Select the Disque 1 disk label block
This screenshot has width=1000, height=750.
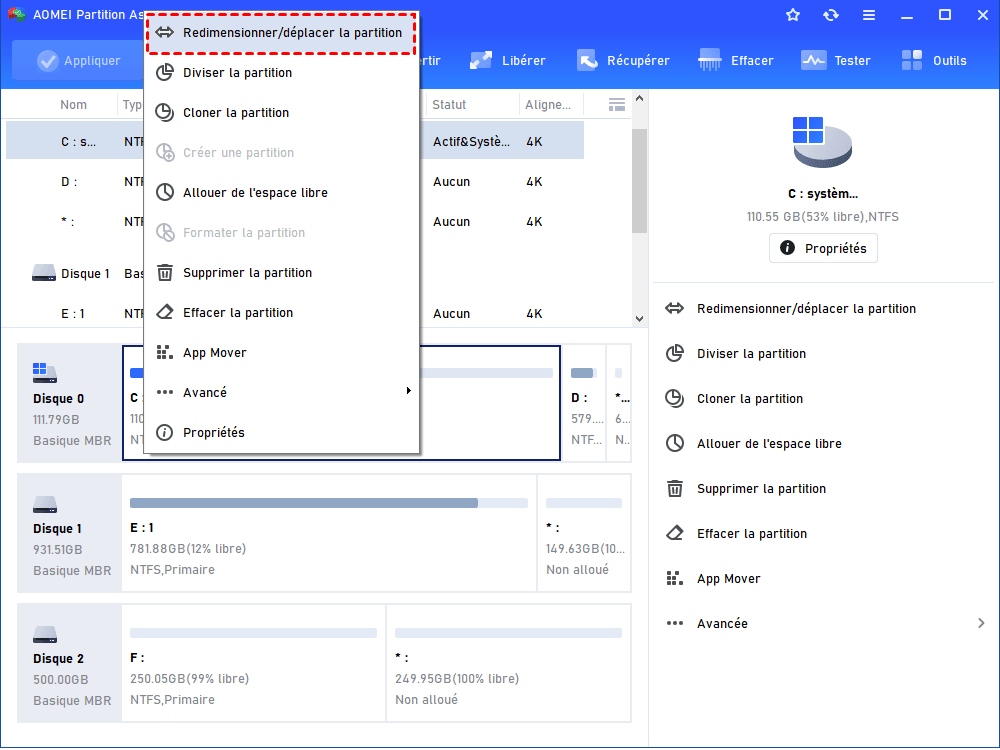coord(70,533)
